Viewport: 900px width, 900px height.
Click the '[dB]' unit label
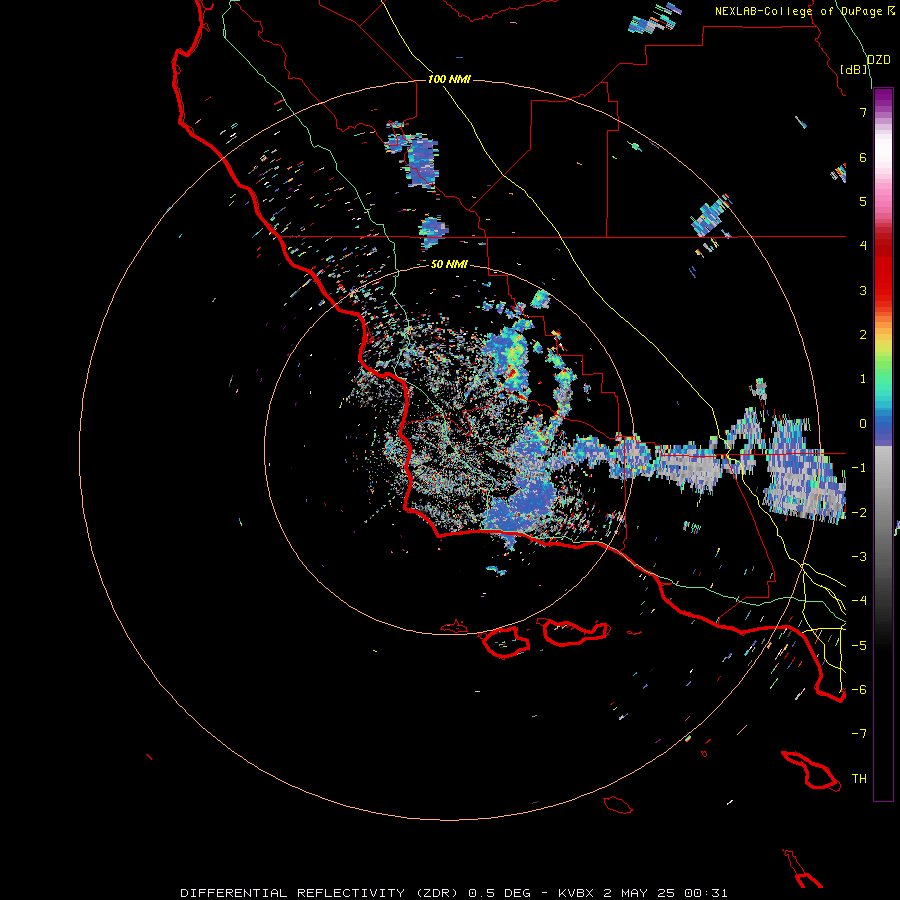(854, 69)
